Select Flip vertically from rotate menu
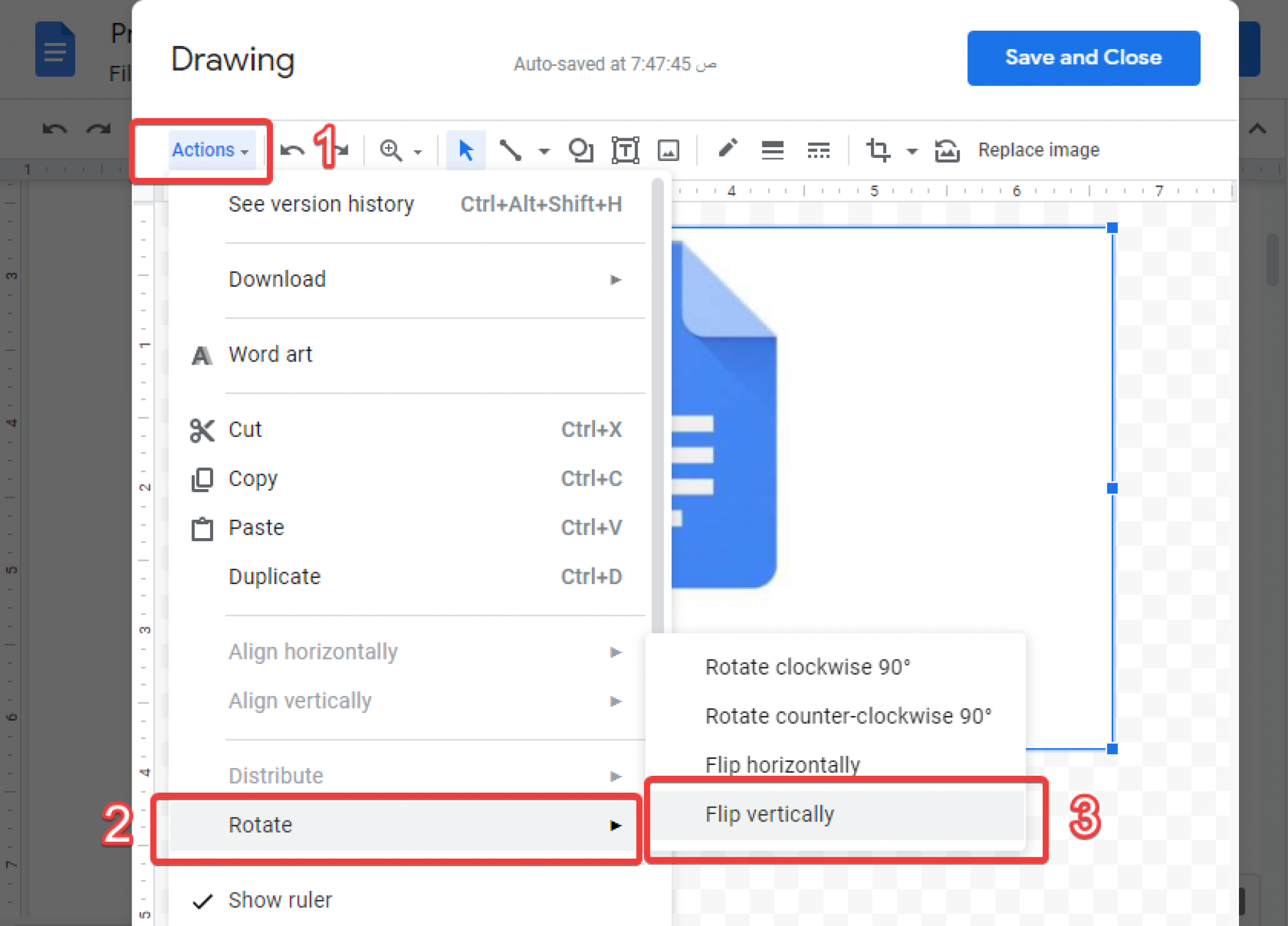 tap(768, 814)
